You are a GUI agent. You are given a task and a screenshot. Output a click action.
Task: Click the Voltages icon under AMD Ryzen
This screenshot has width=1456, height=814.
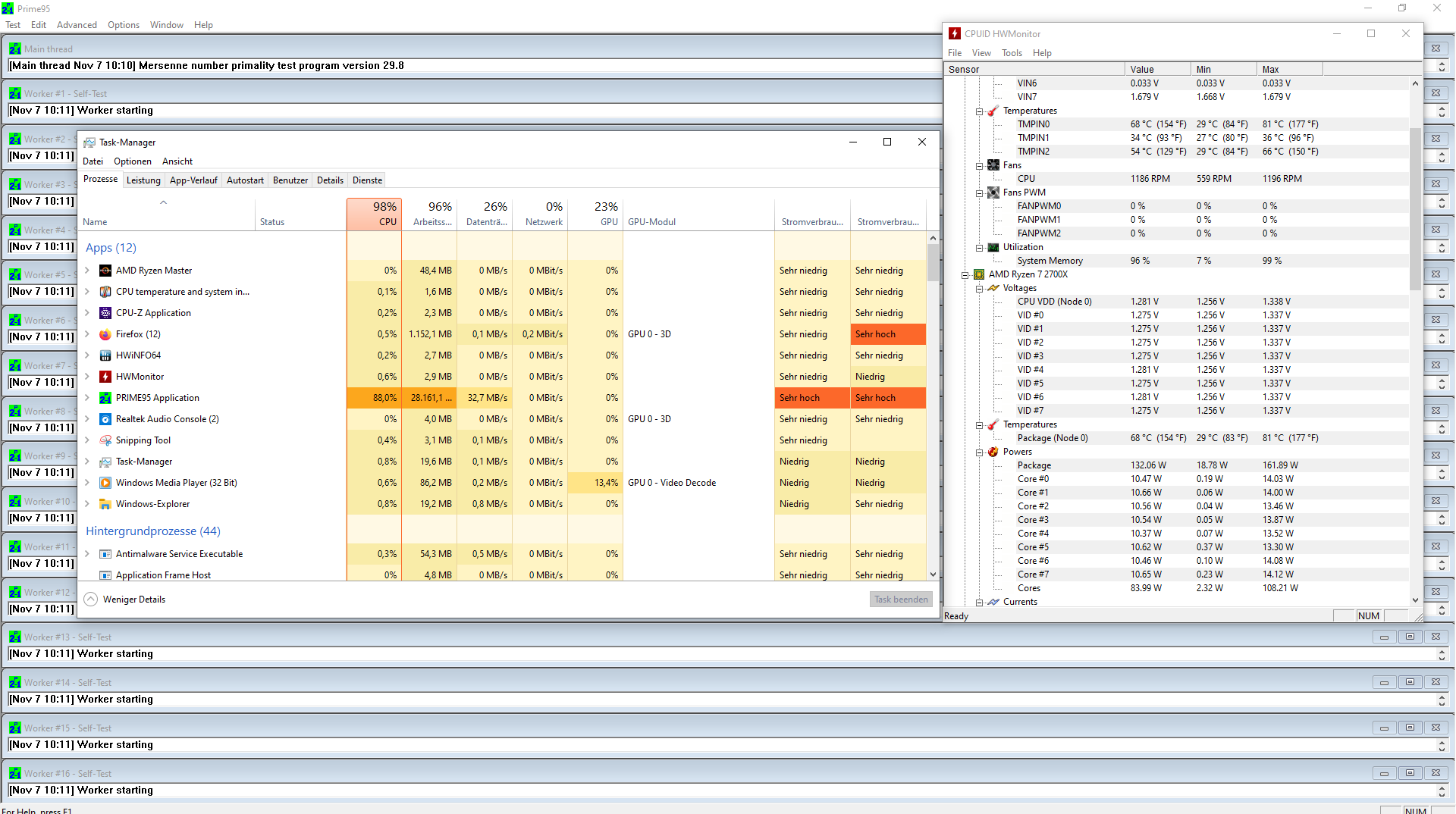point(993,288)
